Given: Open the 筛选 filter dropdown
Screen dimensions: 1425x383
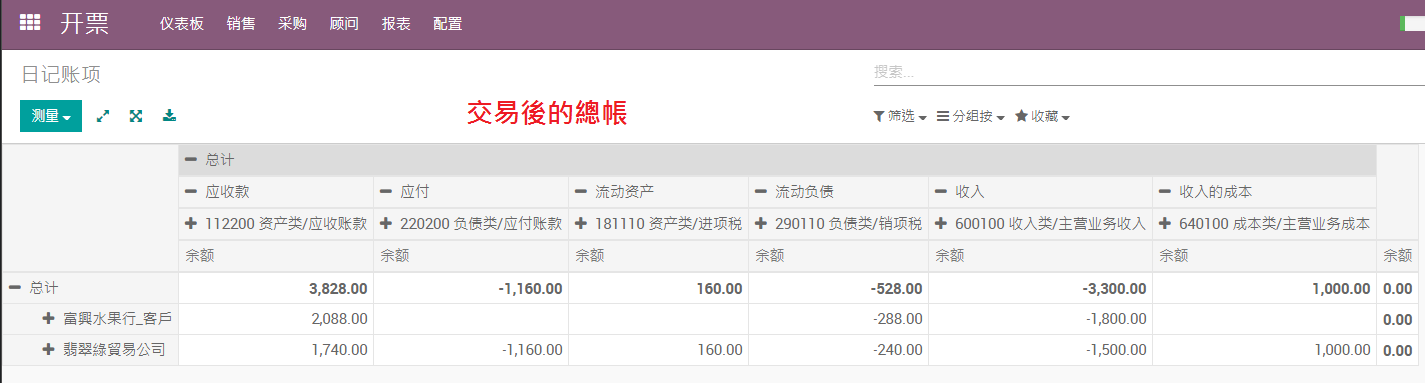Looking at the screenshot, I should pos(900,116).
